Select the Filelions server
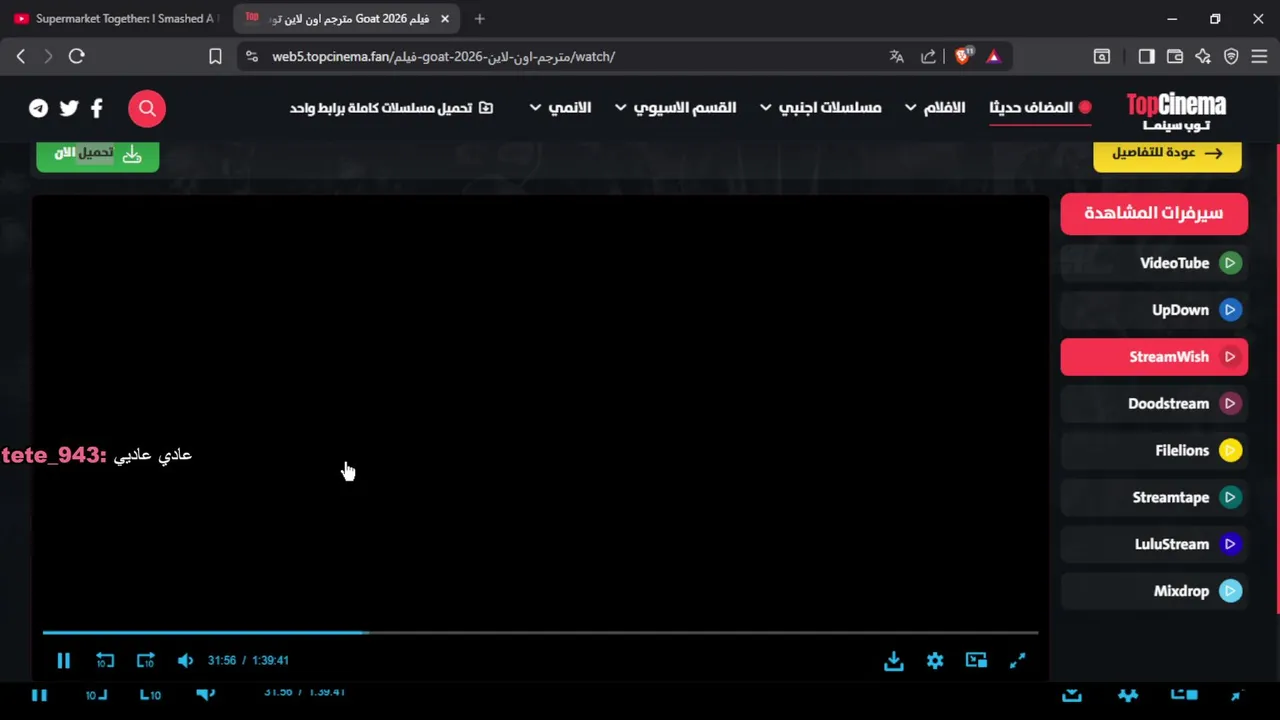Image resolution: width=1280 pixels, height=720 pixels. [x=1154, y=451]
